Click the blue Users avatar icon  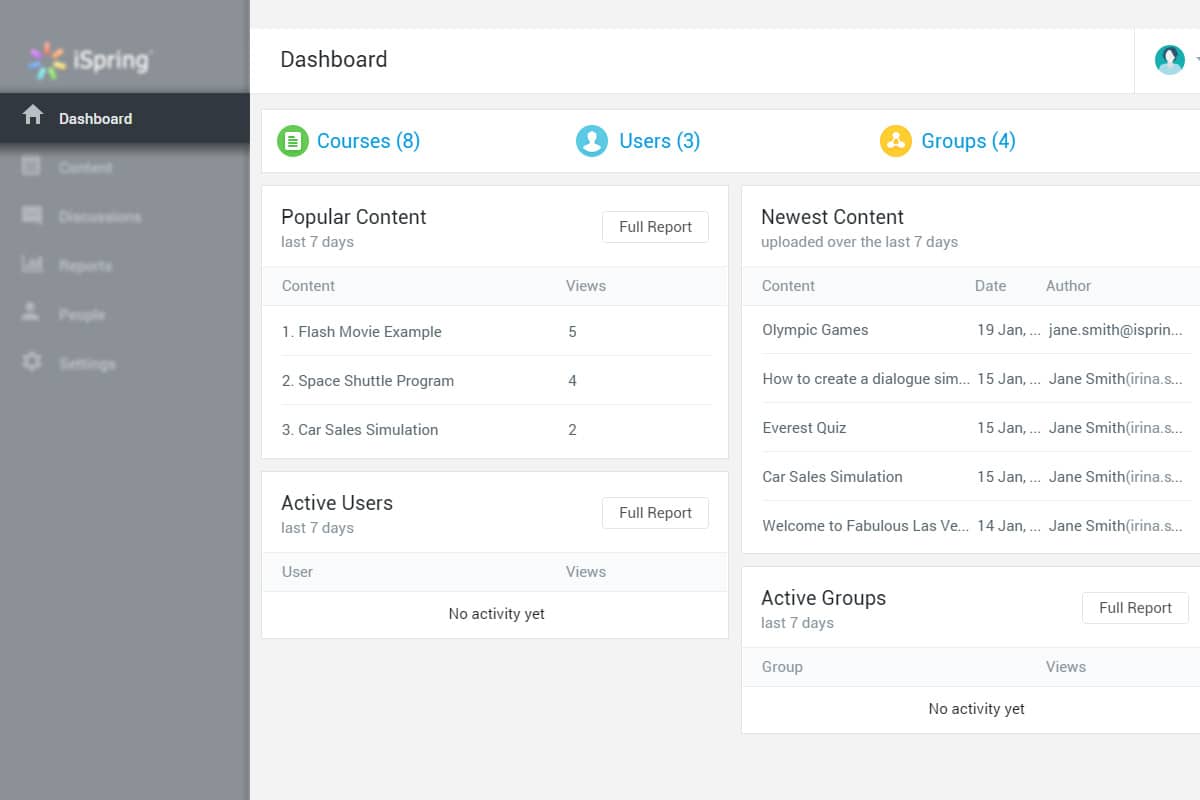tap(592, 141)
